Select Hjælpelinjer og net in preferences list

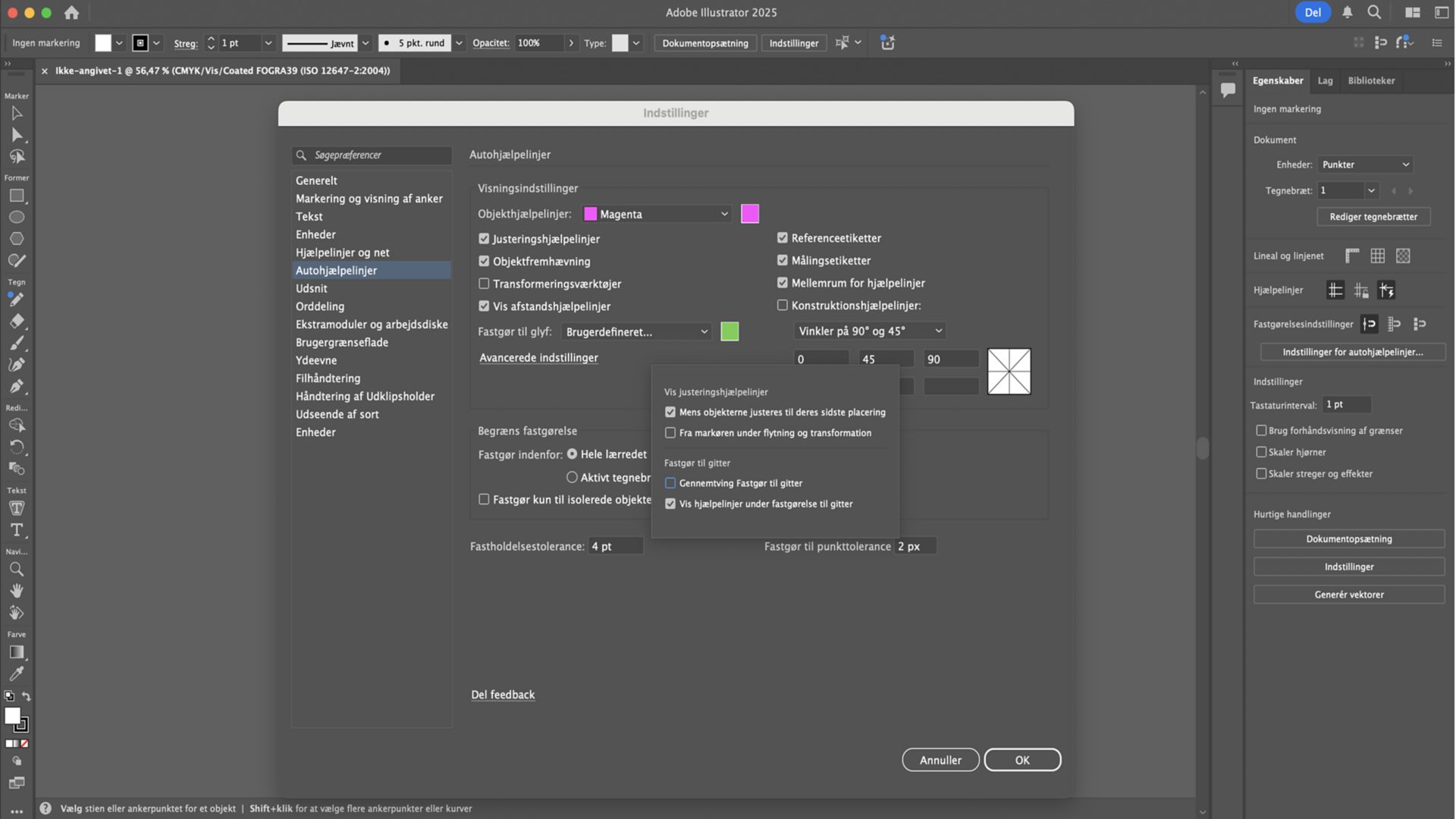tap(342, 253)
